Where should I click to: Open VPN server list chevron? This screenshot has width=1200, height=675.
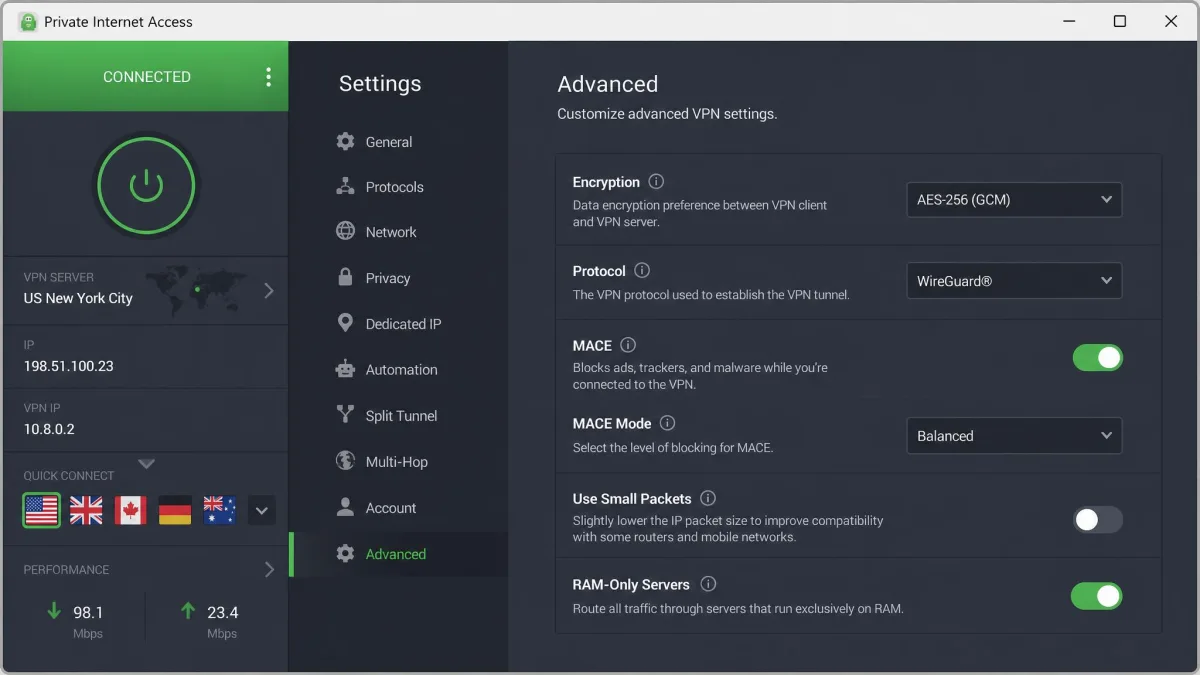268,290
